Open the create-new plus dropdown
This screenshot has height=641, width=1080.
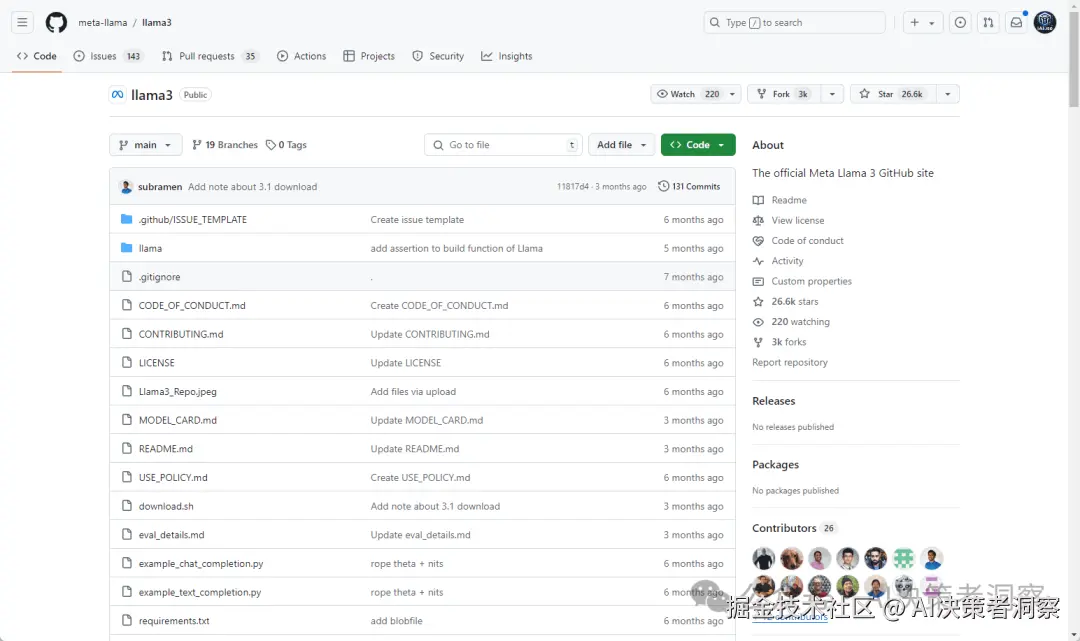[922, 23]
